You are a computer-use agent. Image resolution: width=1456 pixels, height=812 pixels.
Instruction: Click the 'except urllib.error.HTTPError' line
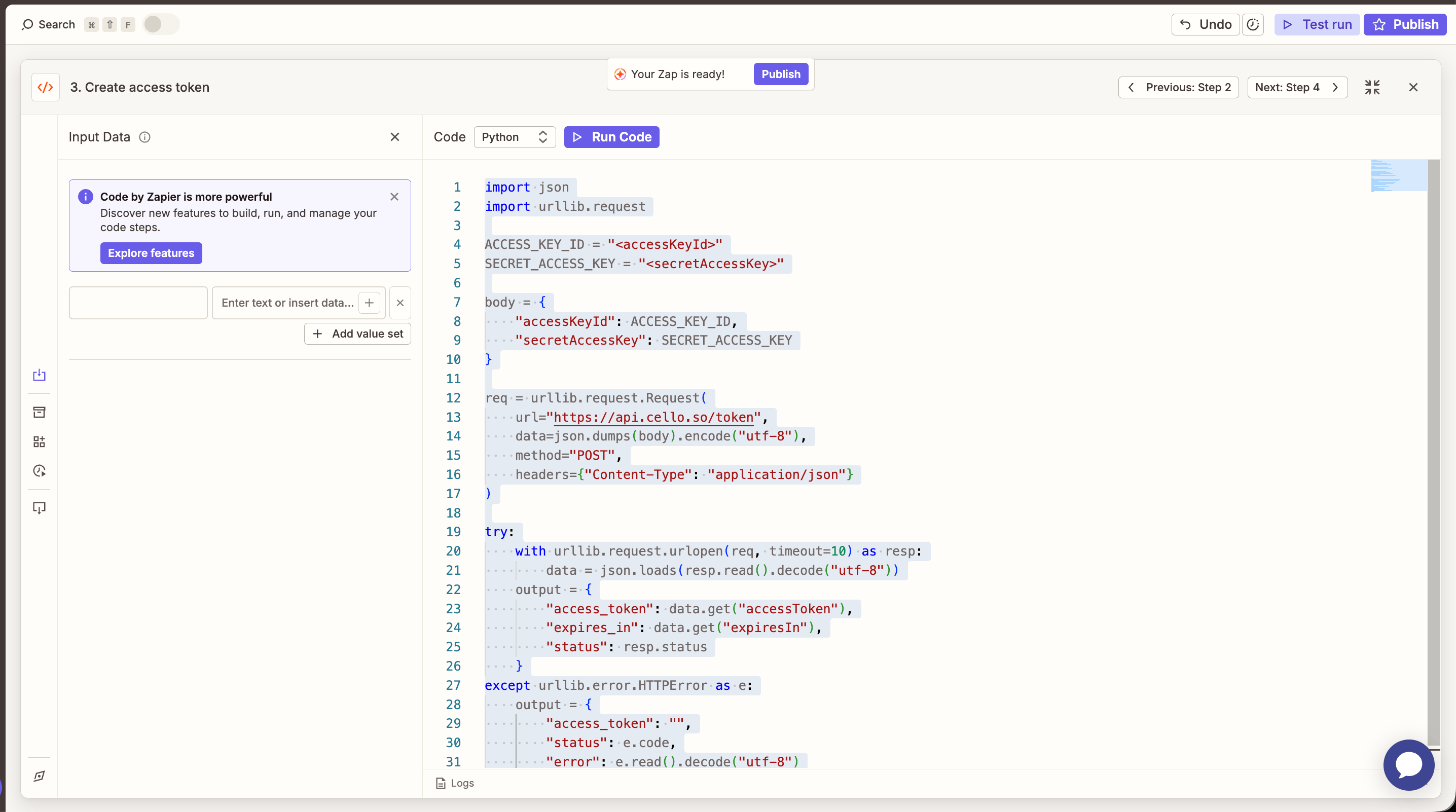point(618,685)
